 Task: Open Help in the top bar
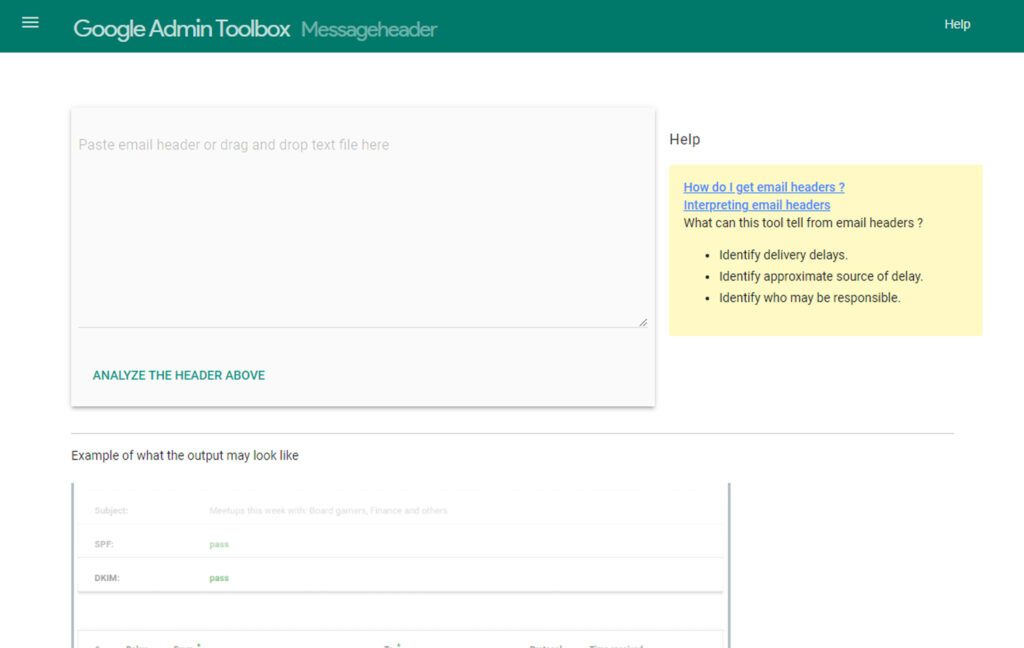(x=957, y=24)
